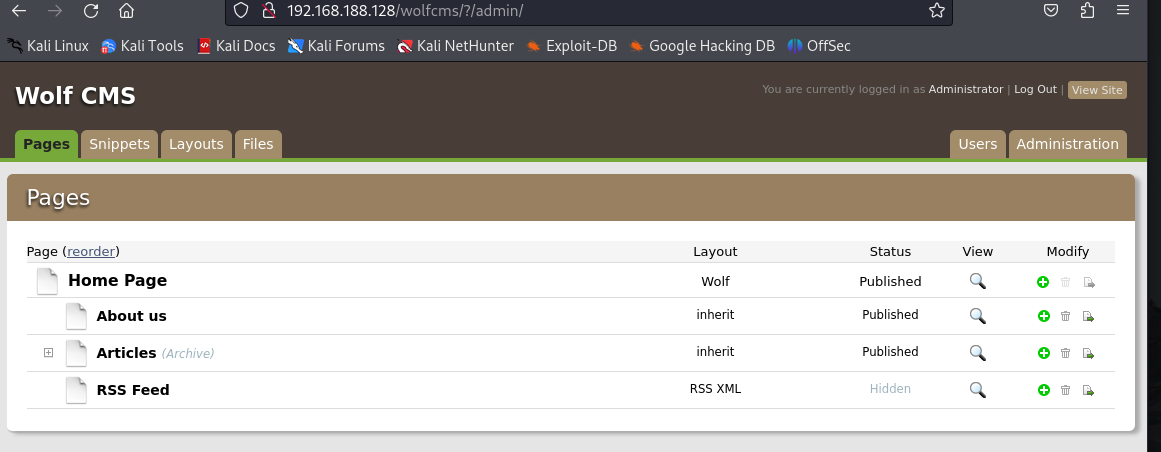The height and width of the screenshot is (452, 1161).
Task: Click the insecure connection padlock icon
Action: pyautogui.click(x=269, y=10)
